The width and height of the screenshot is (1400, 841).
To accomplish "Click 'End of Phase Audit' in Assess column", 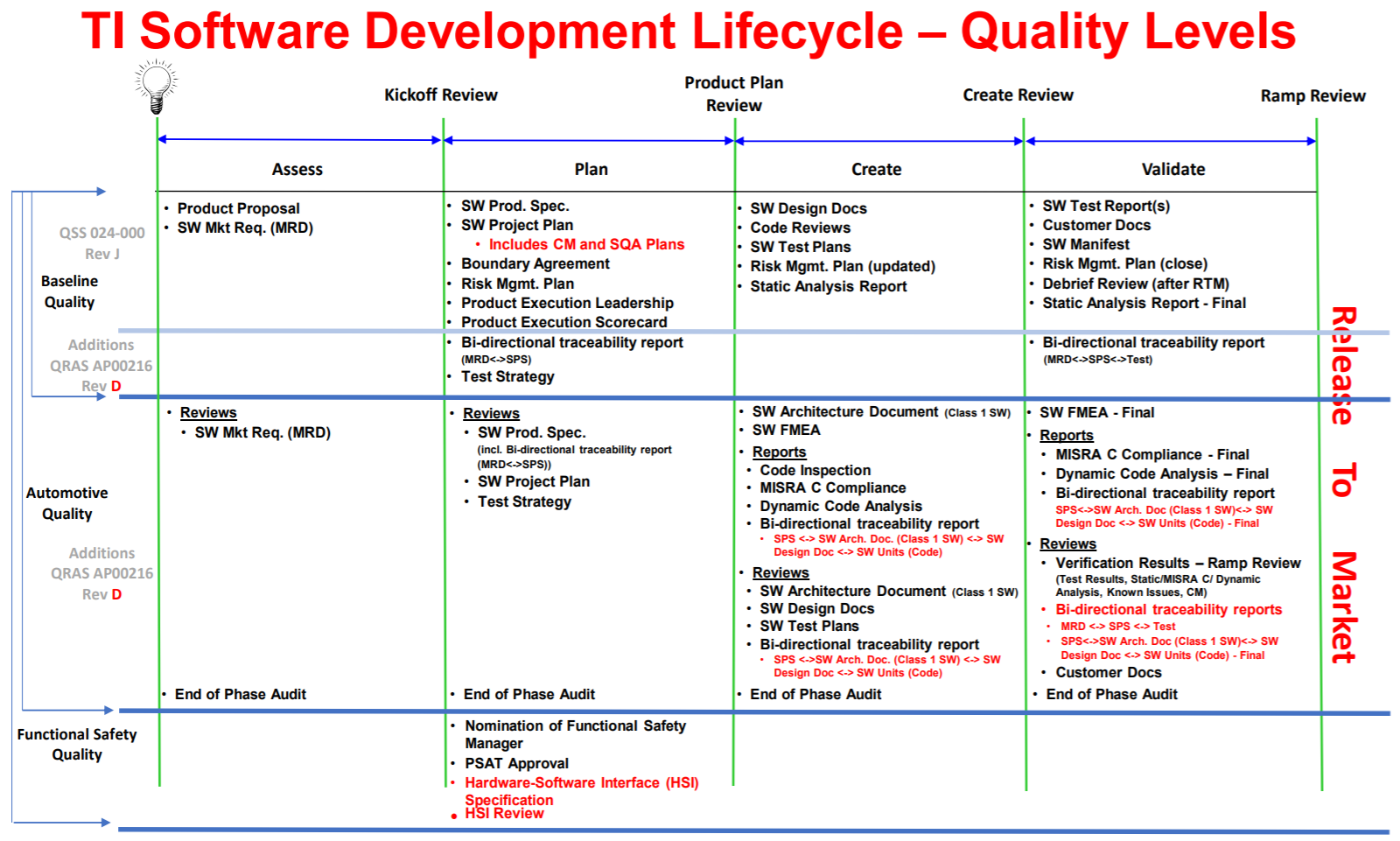I will [x=241, y=694].
